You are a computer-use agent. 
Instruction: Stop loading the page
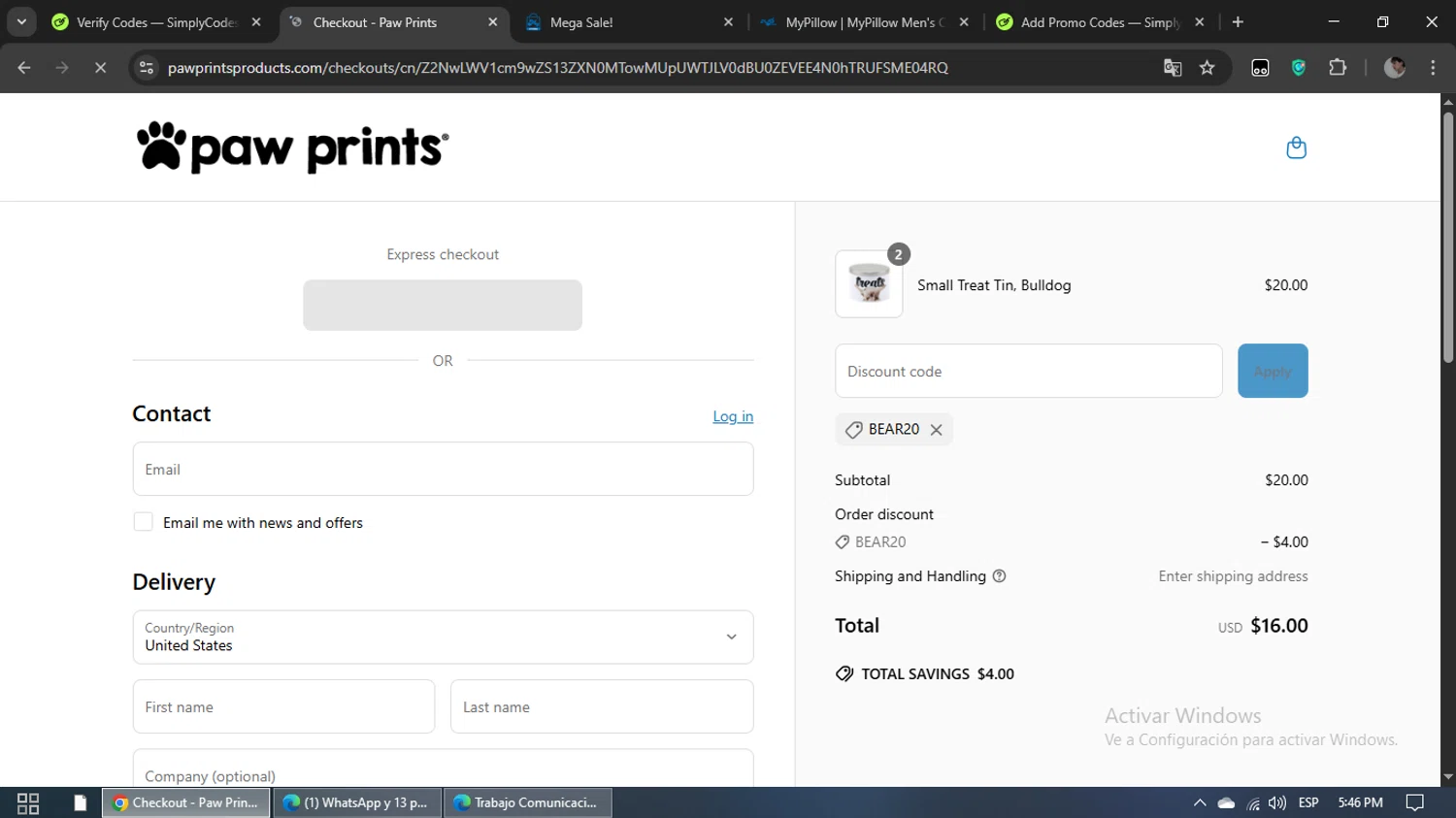pos(100,67)
